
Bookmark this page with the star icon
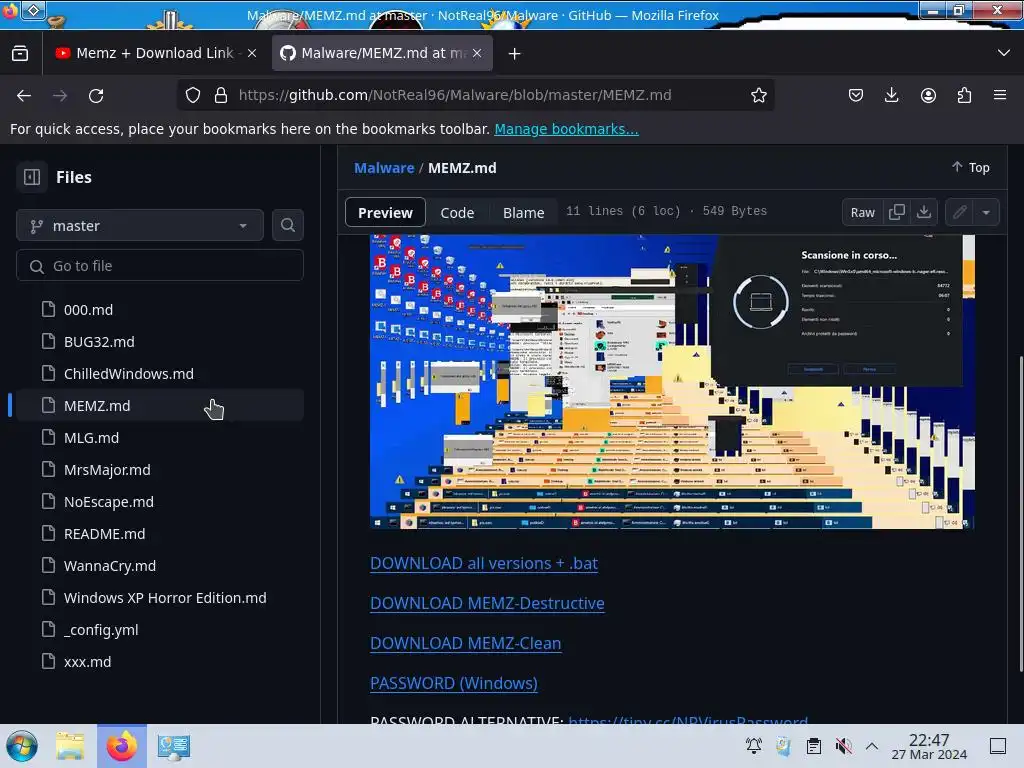pyautogui.click(x=758, y=95)
